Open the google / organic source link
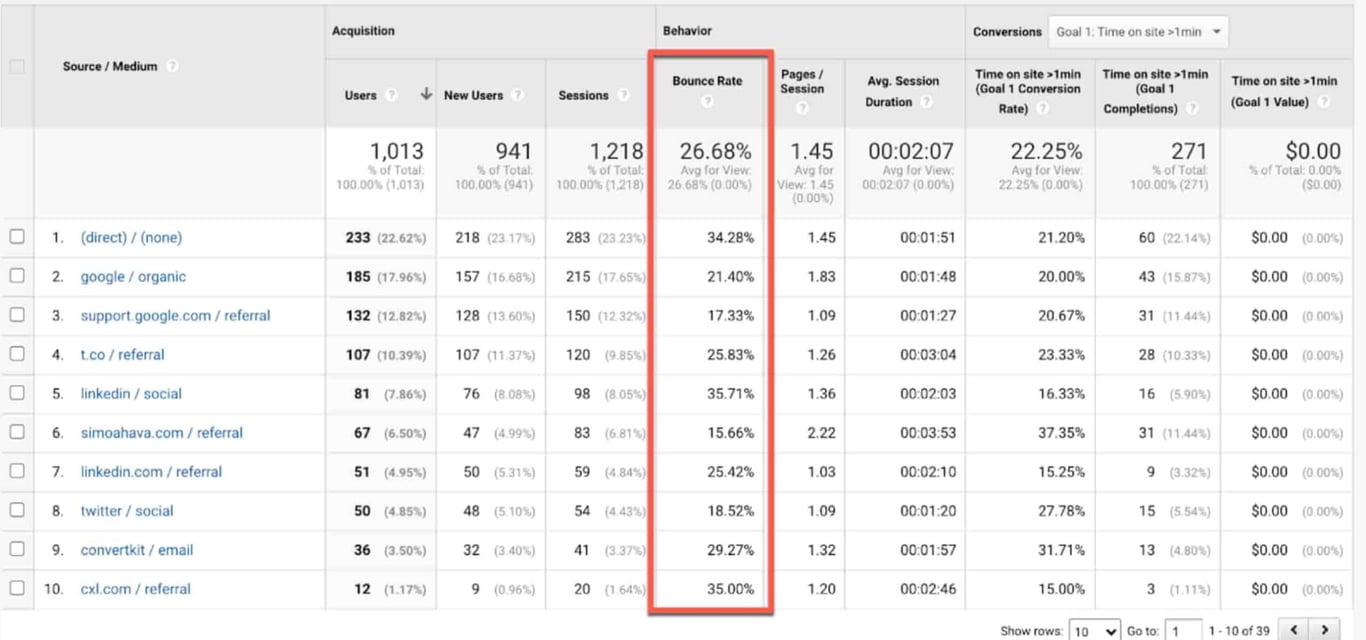Viewport: 1366px width, 640px height. pos(133,276)
